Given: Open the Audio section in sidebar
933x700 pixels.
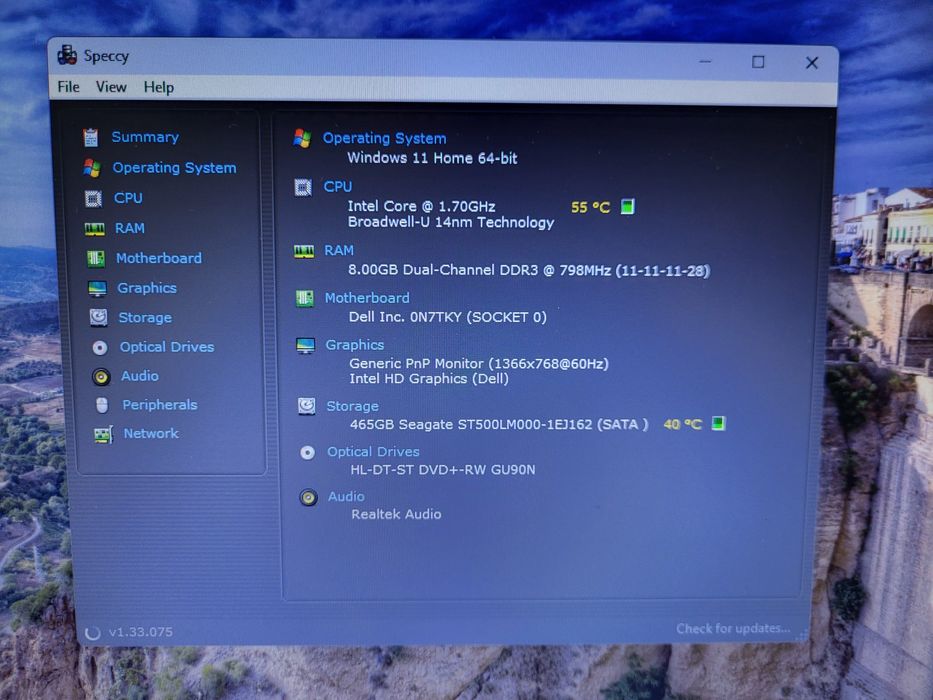Looking at the screenshot, I should tap(140, 376).
